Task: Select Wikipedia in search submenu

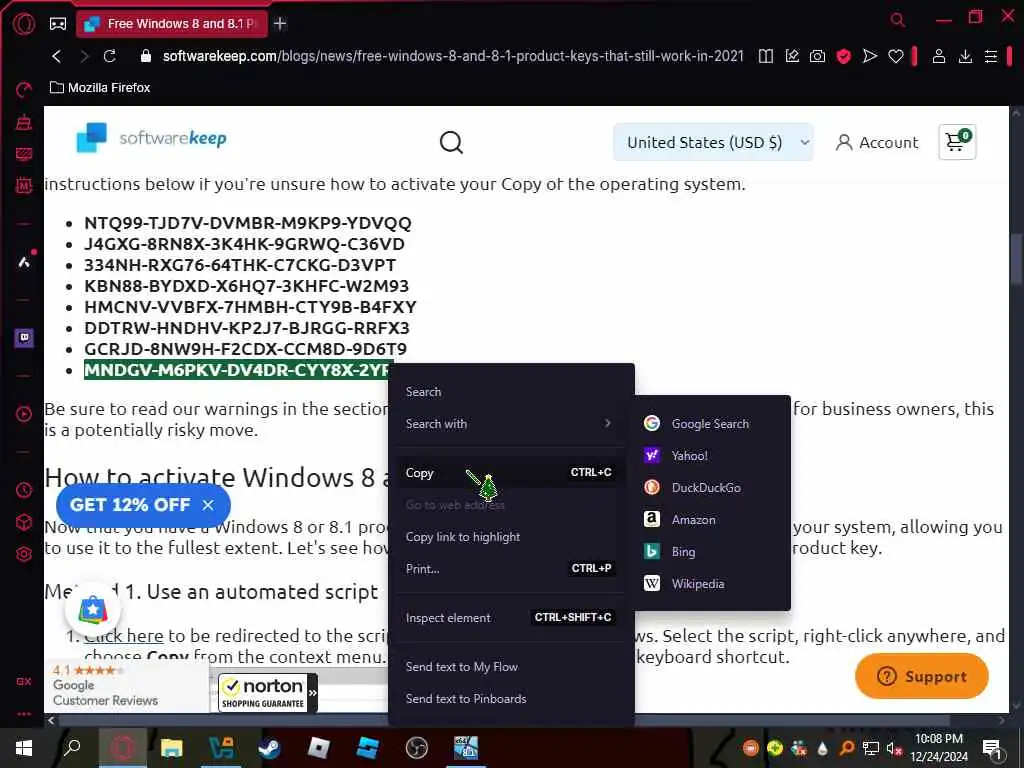Action: point(711,584)
